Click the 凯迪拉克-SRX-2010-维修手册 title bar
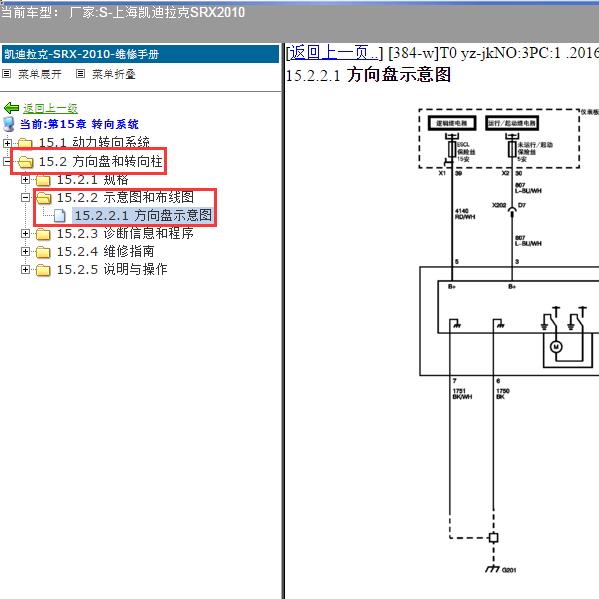 point(140,54)
